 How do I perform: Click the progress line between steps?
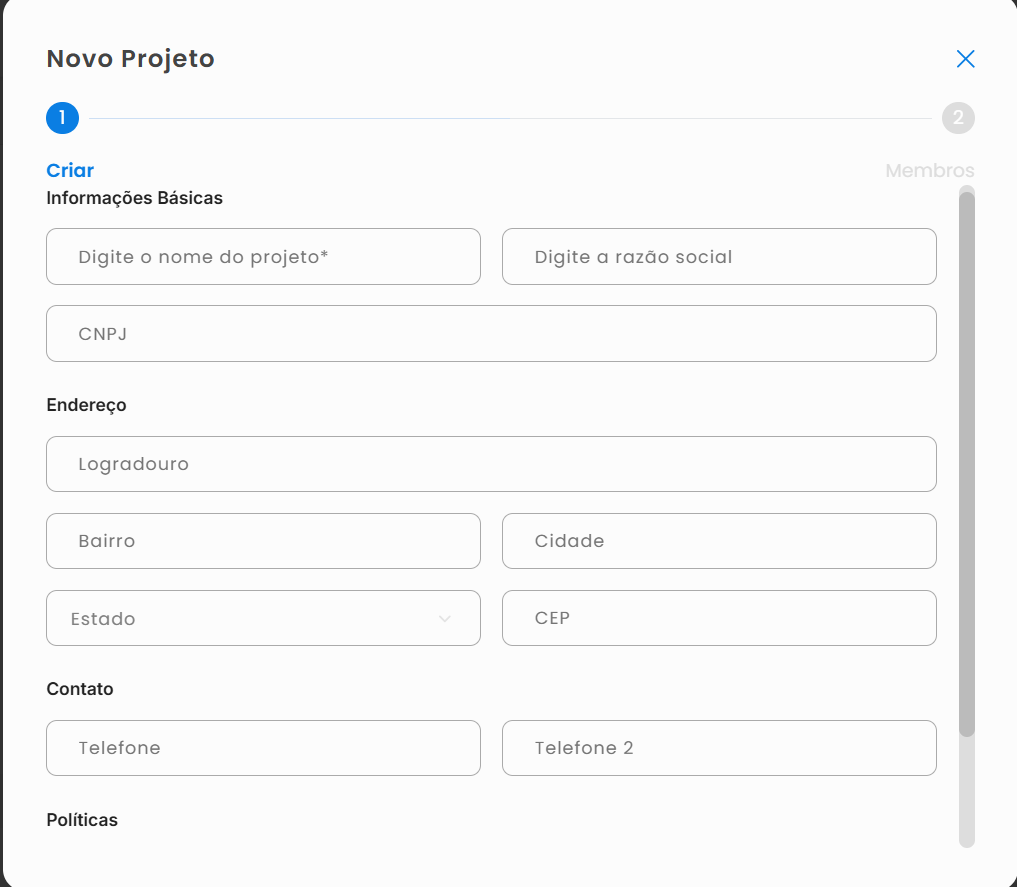coord(510,119)
